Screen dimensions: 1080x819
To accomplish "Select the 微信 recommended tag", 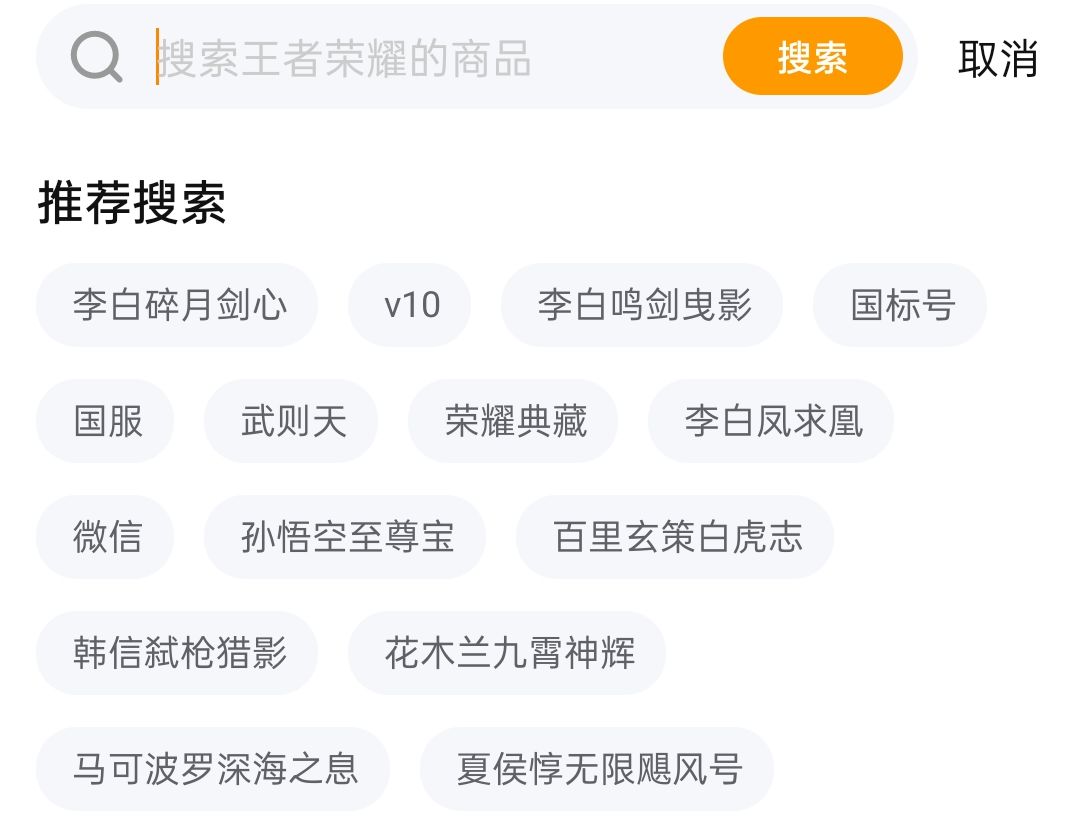I will click(x=106, y=537).
